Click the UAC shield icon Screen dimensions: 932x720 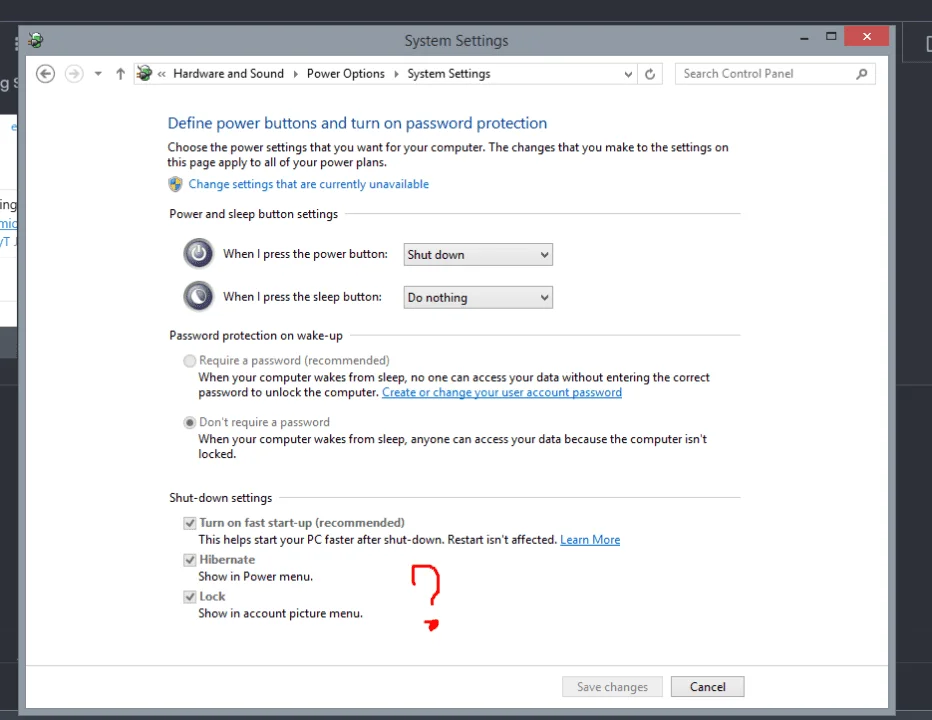tap(175, 184)
